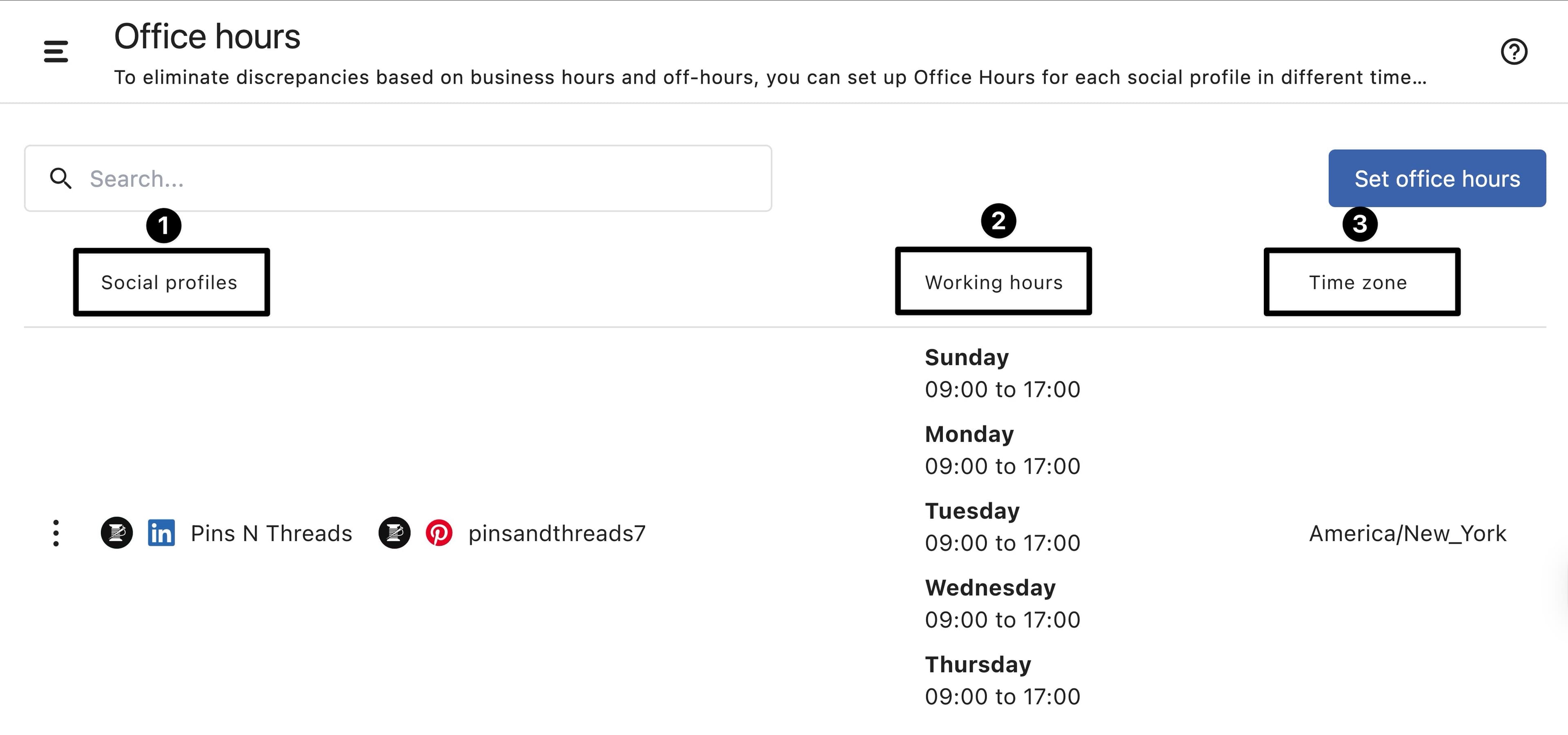The image size is (1568, 735).
Task: Click the Working hours column header
Action: (x=993, y=283)
